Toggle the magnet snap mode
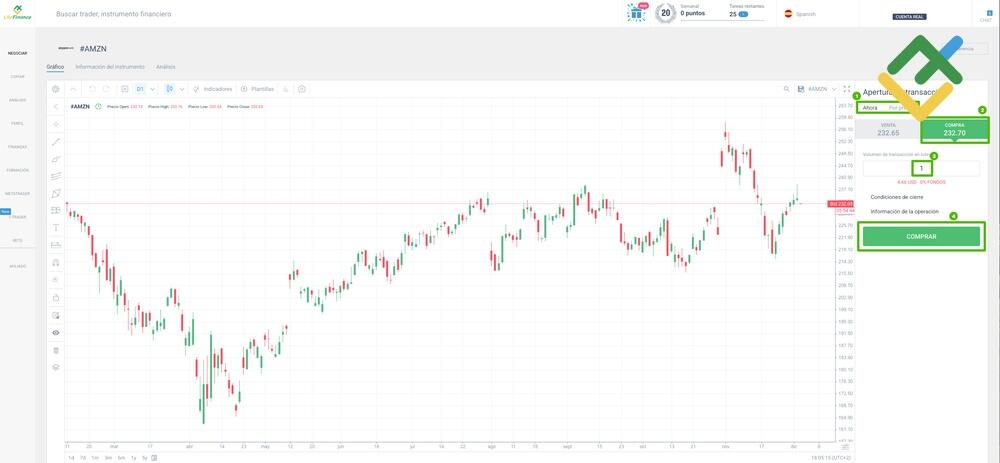The width and height of the screenshot is (1000, 463). (x=55, y=262)
